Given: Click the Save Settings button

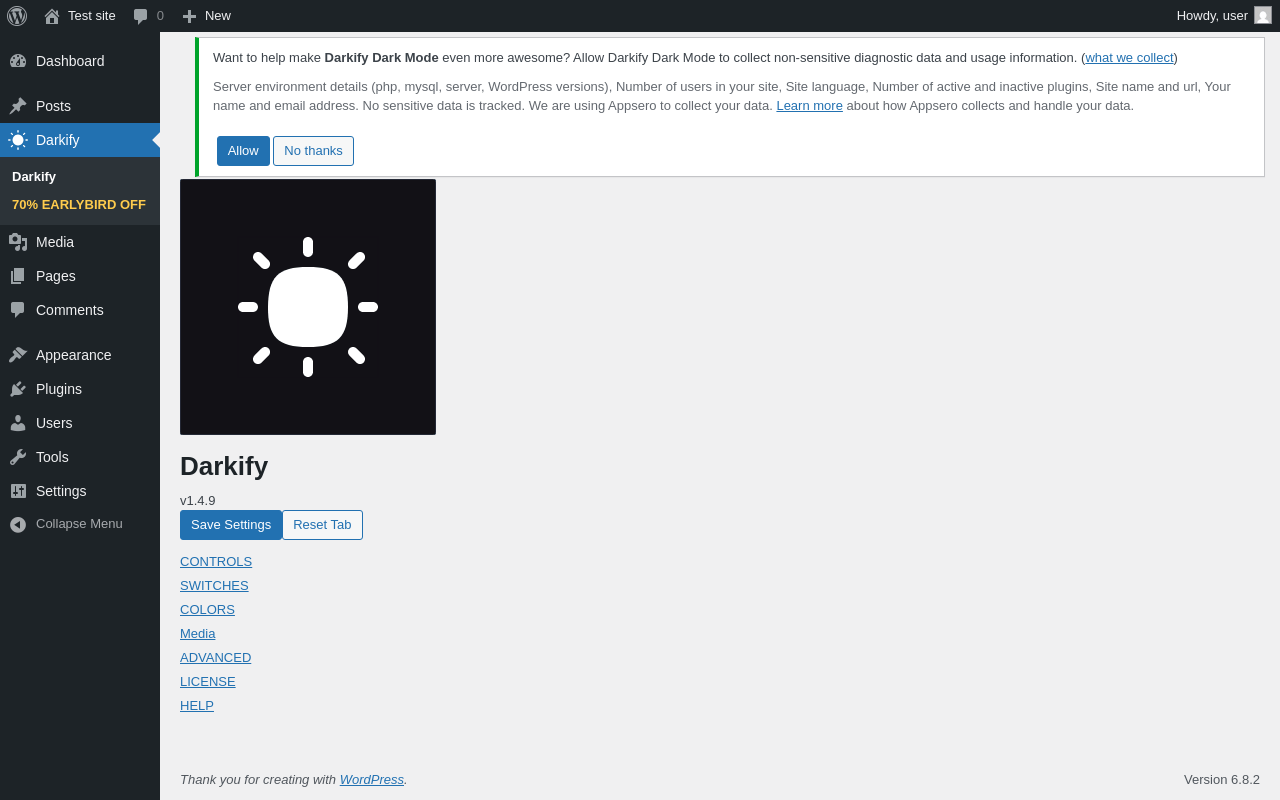Looking at the screenshot, I should [x=231, y=525].
